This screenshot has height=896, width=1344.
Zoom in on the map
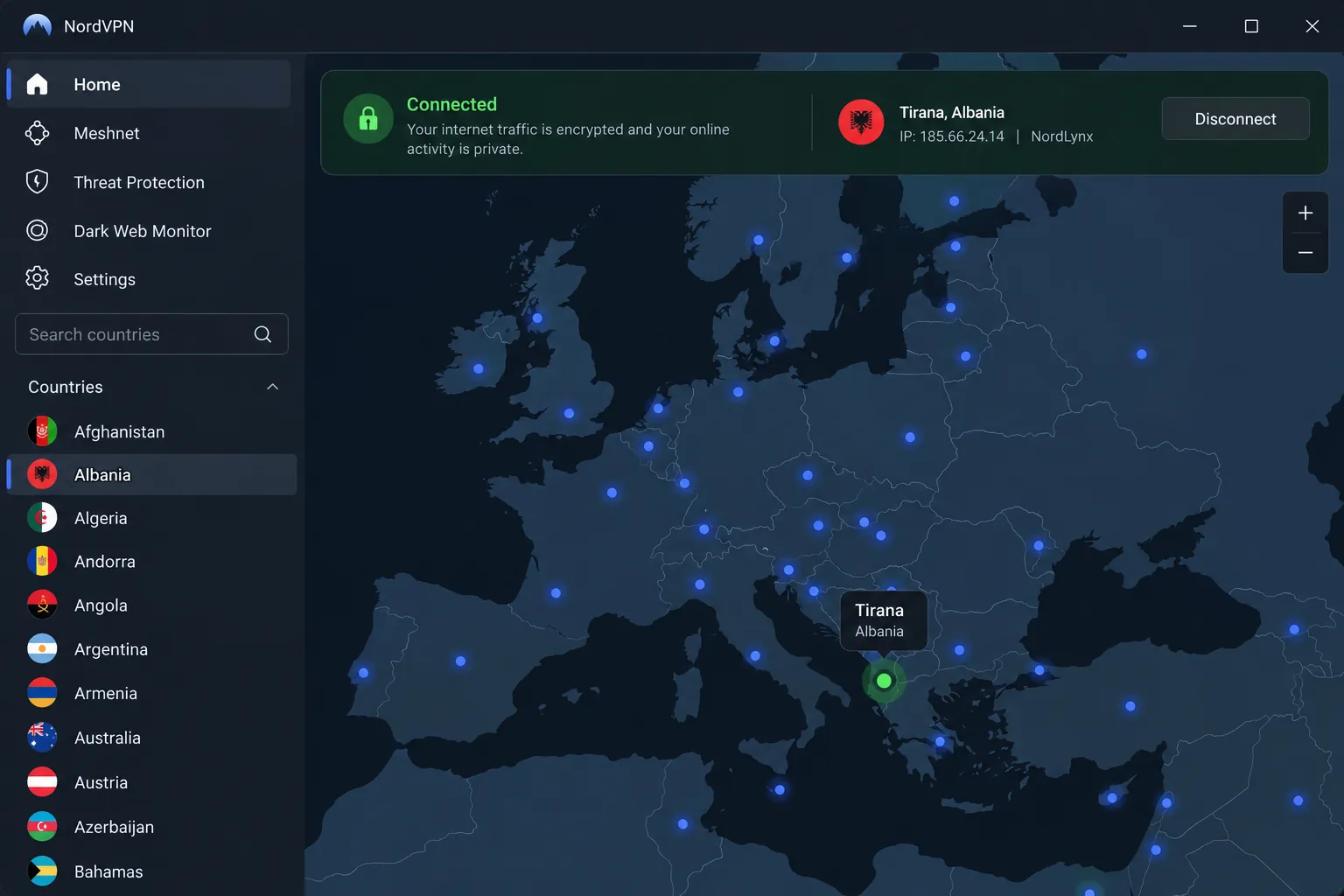pos(1305,213)
